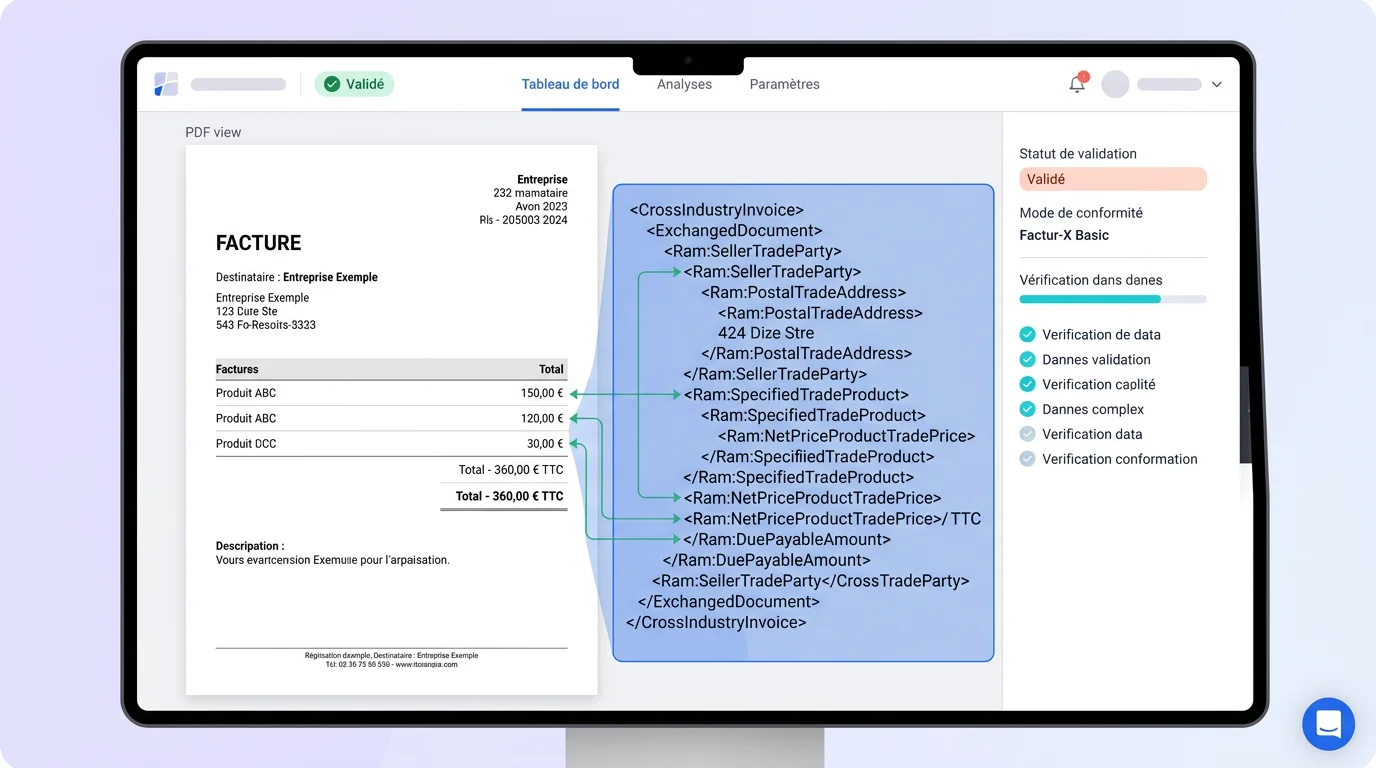The image size is (1376, 768).
Task: Click the red notification badge counter
Action: pyautogui.click(x=1084, y=75)
